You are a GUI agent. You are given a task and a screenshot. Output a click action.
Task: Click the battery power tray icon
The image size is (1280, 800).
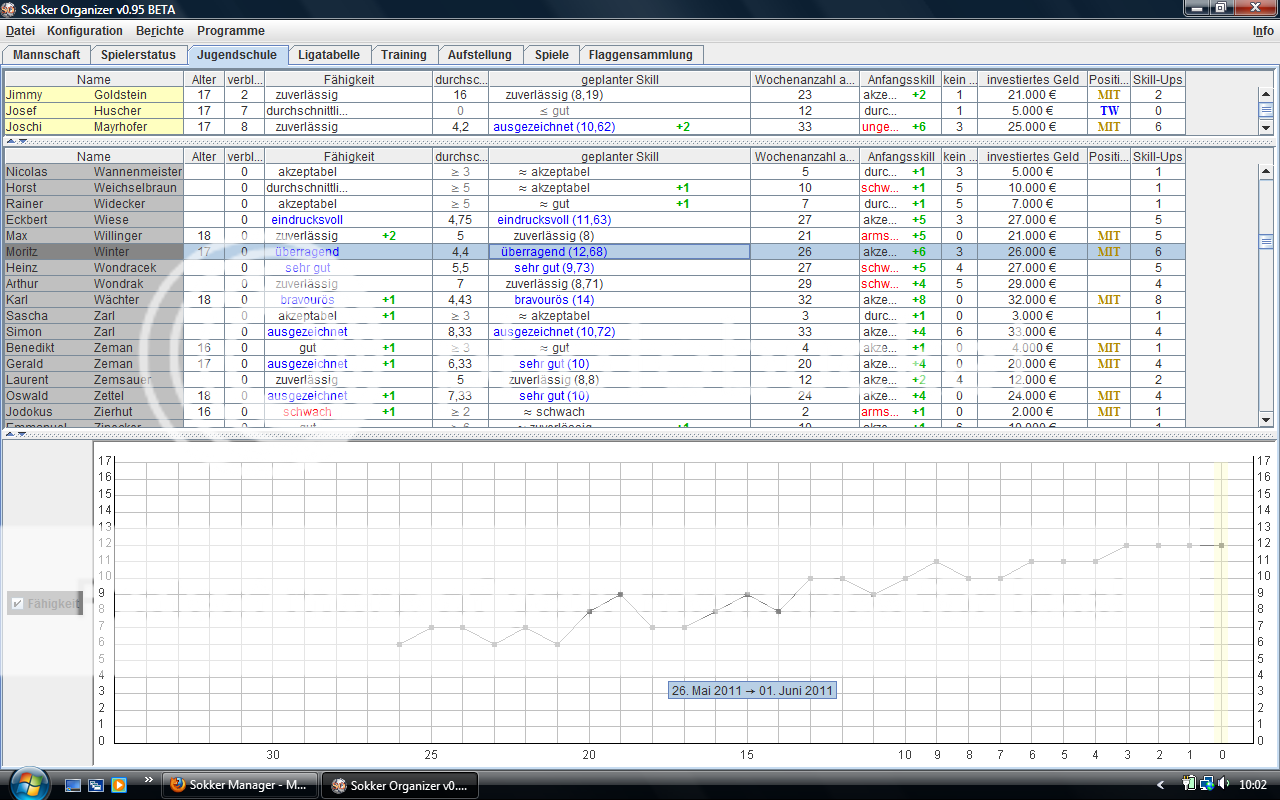[1189, 784]
